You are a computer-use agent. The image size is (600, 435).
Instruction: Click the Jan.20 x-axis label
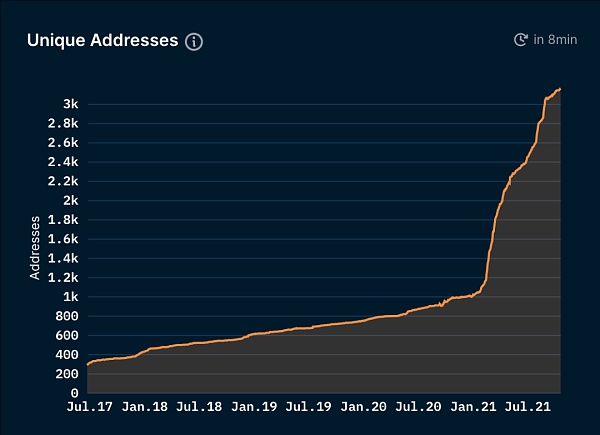pyautogui.click(x=364, y=407)
